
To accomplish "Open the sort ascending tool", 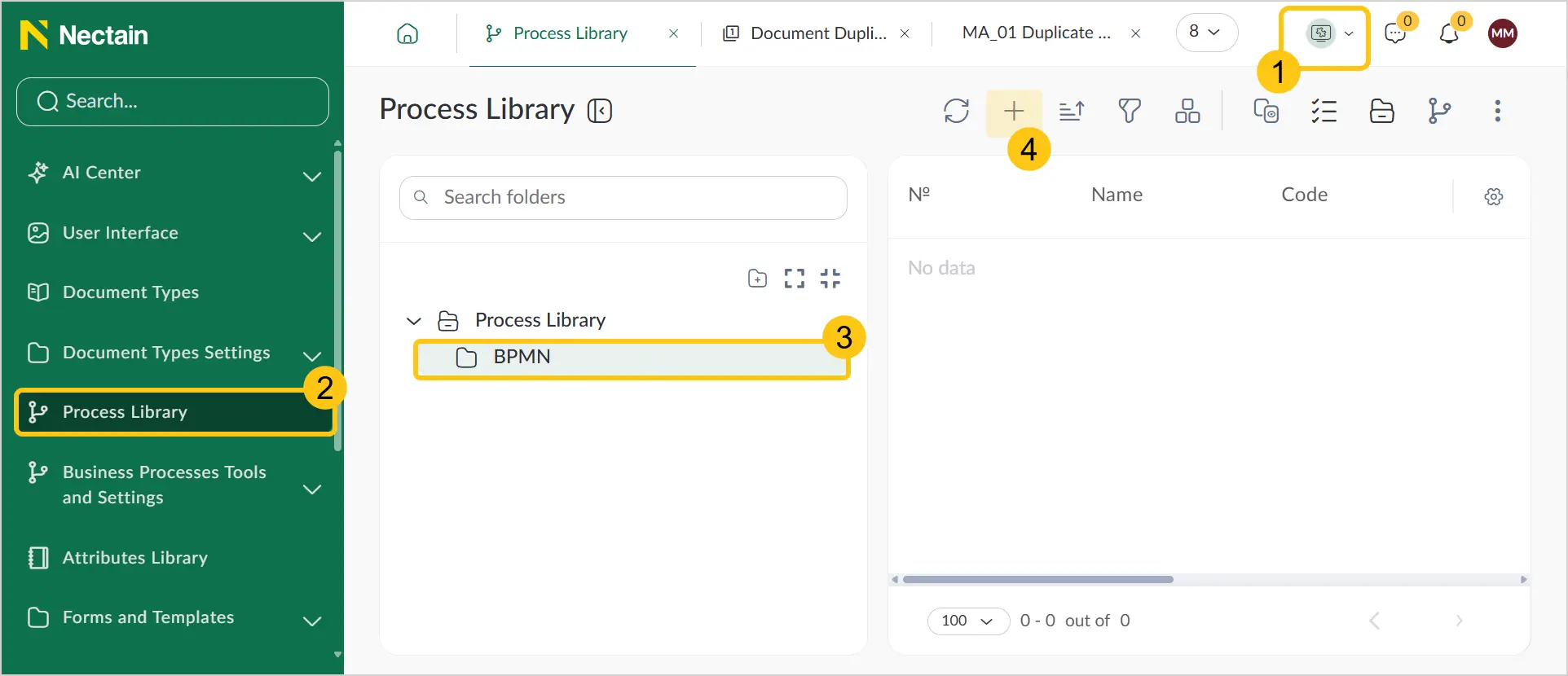I will pos(1072,111).
